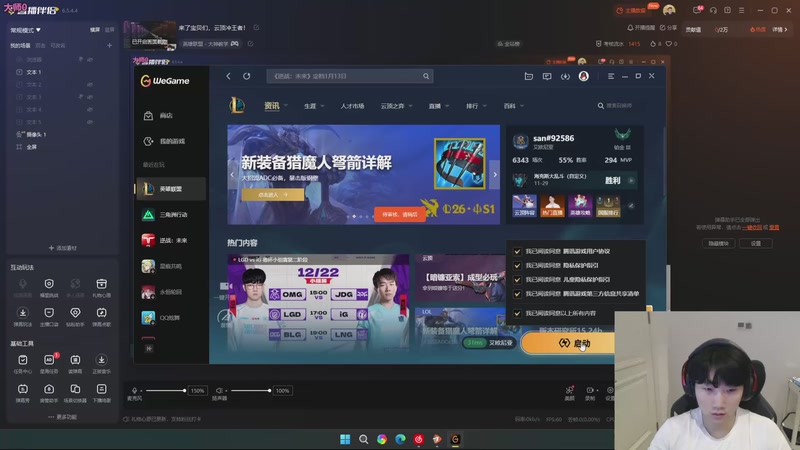Toggle visibility of the first source, the browser

tap(90, 60)
